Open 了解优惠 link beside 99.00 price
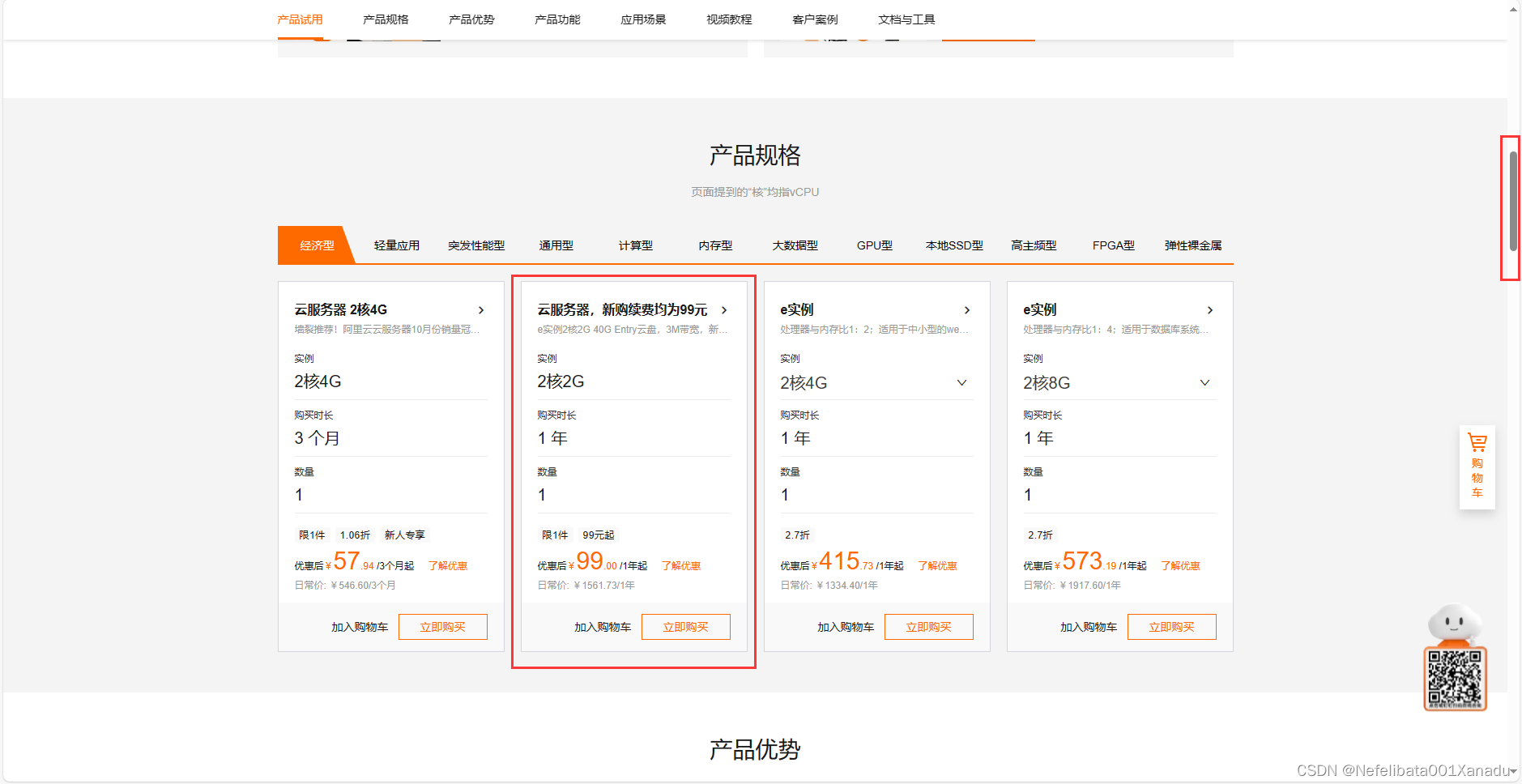The image size is (1522, 784). (x=681, y=566)
